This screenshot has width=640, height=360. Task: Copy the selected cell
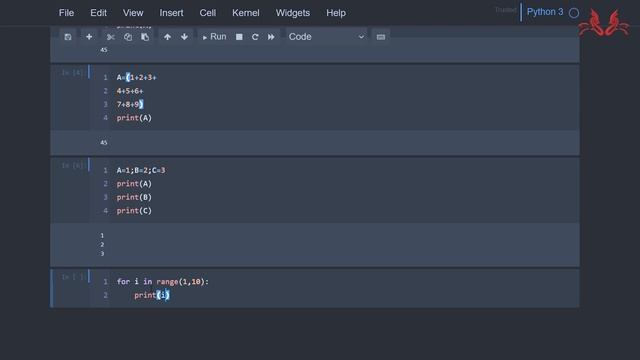(128, 37)
